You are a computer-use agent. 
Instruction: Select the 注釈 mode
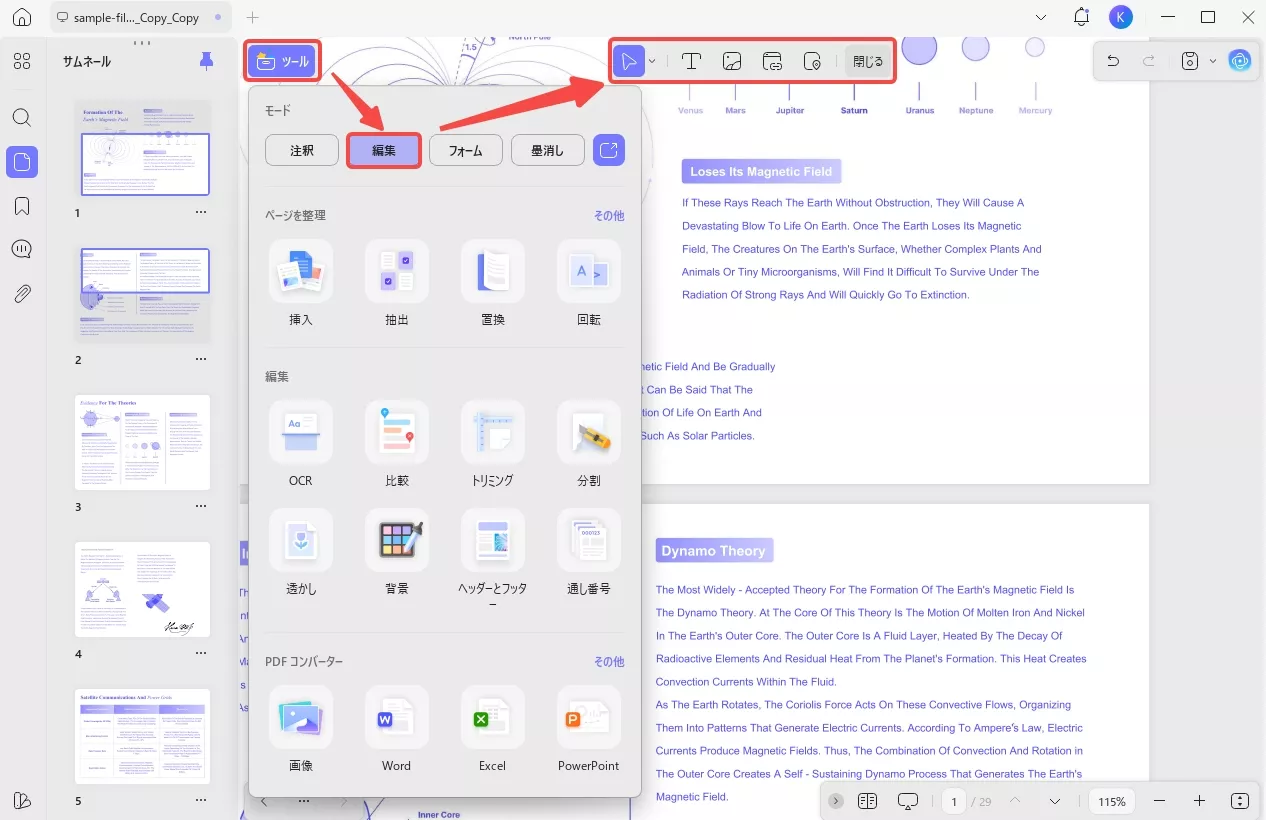(302, 151)
